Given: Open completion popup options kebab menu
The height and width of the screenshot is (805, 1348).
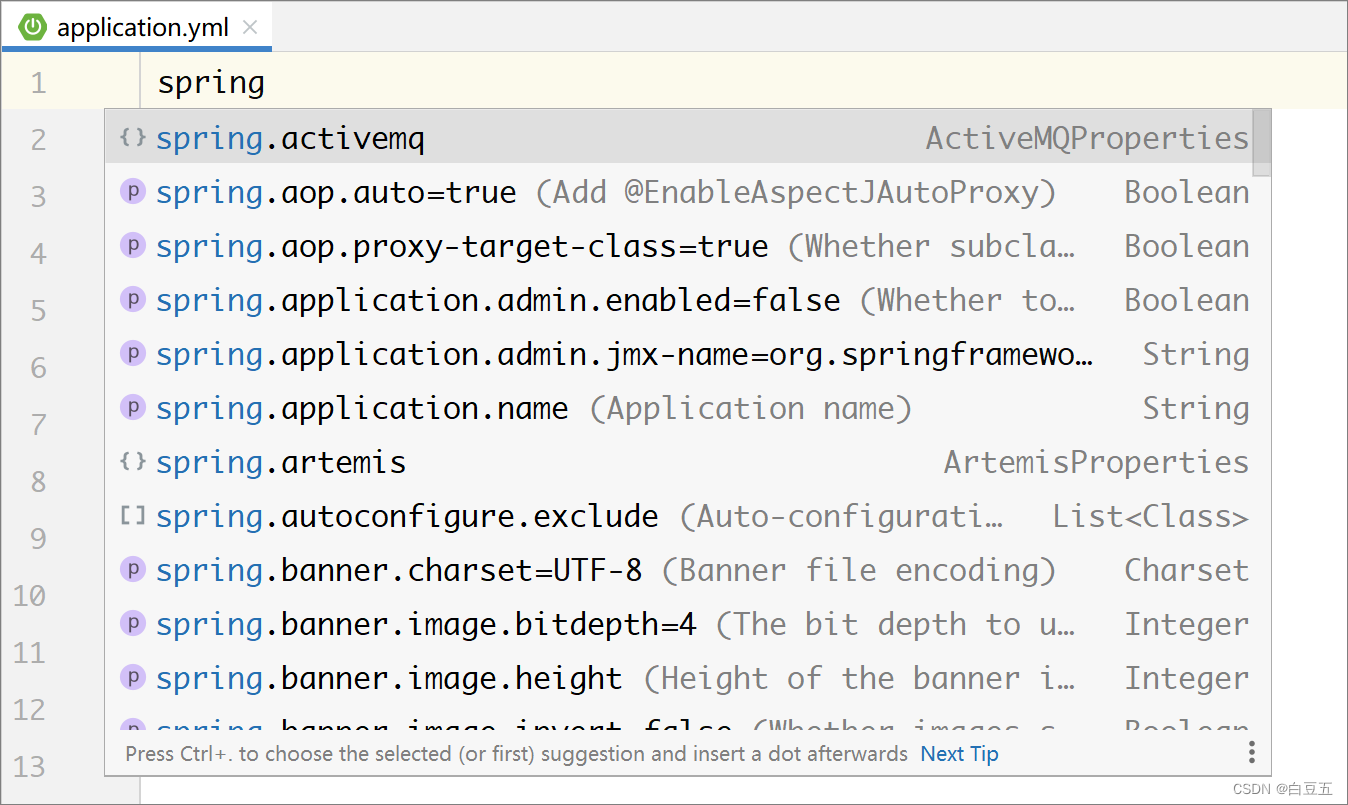Looking at the screenshot, I should click(x=1251, y=753).
